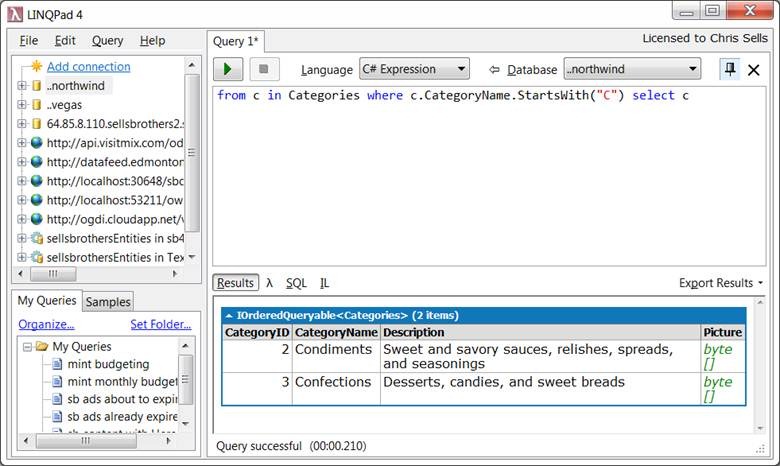The height and width of the screenshot is (466, 780).
Task: Toggle the pin icon beside Database dropdown
Action: tap(730, 69)
